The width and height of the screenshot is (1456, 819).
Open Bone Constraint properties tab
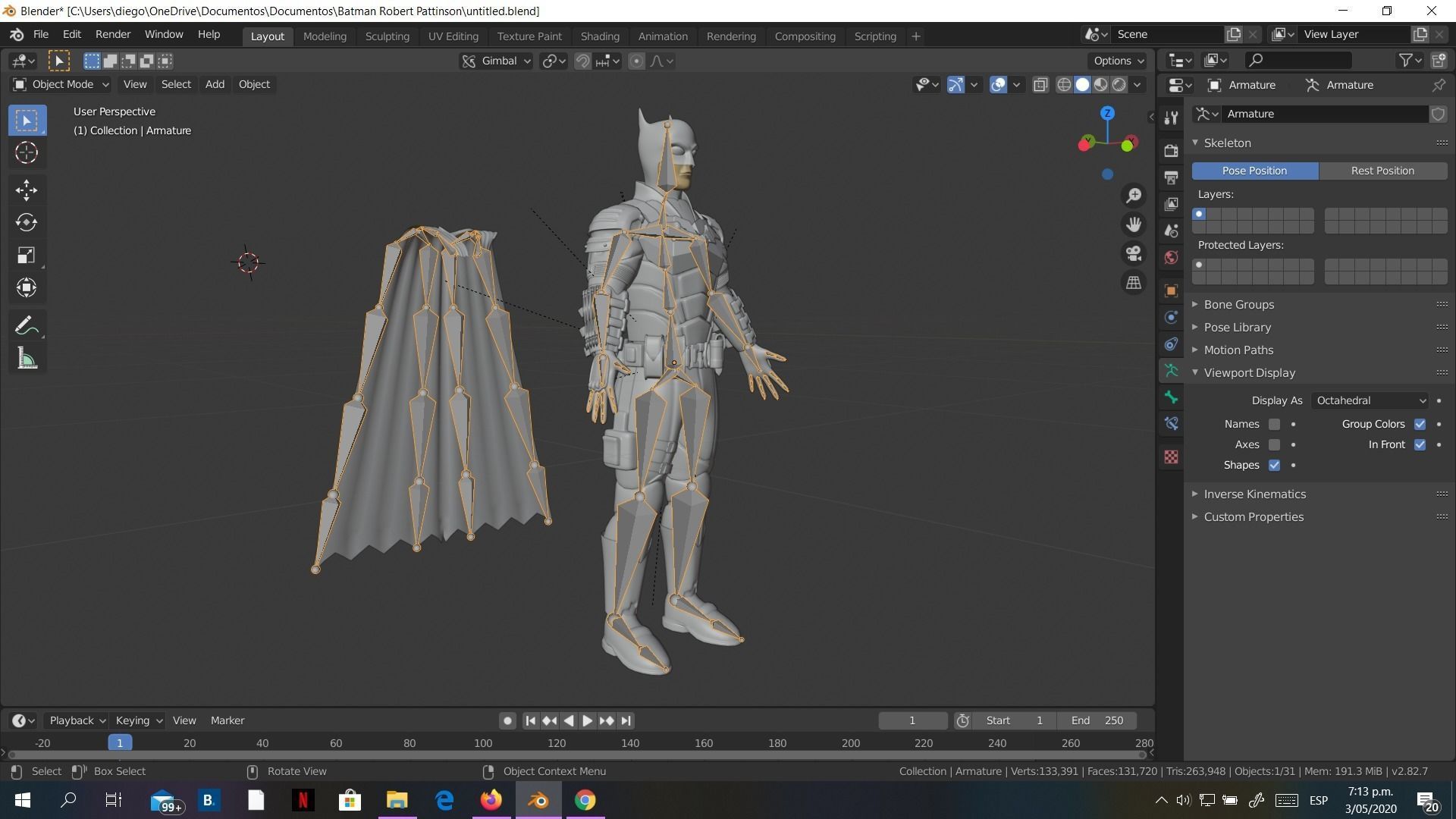click(x=1172, y=424)
